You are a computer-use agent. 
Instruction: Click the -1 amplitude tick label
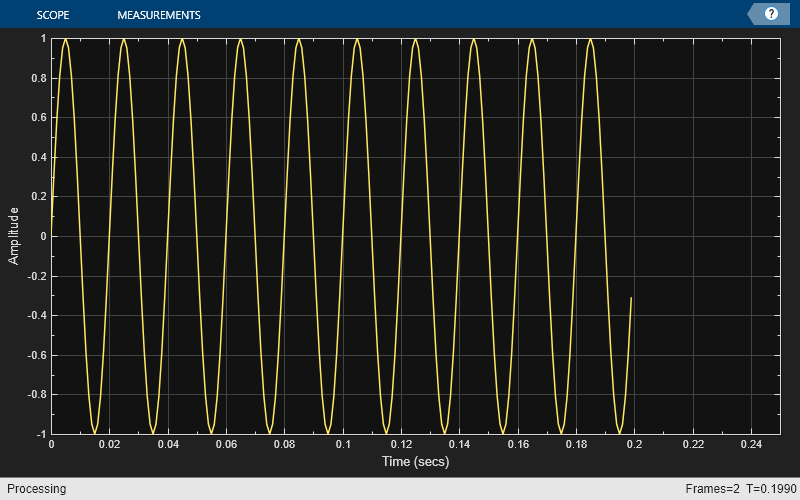41,434
